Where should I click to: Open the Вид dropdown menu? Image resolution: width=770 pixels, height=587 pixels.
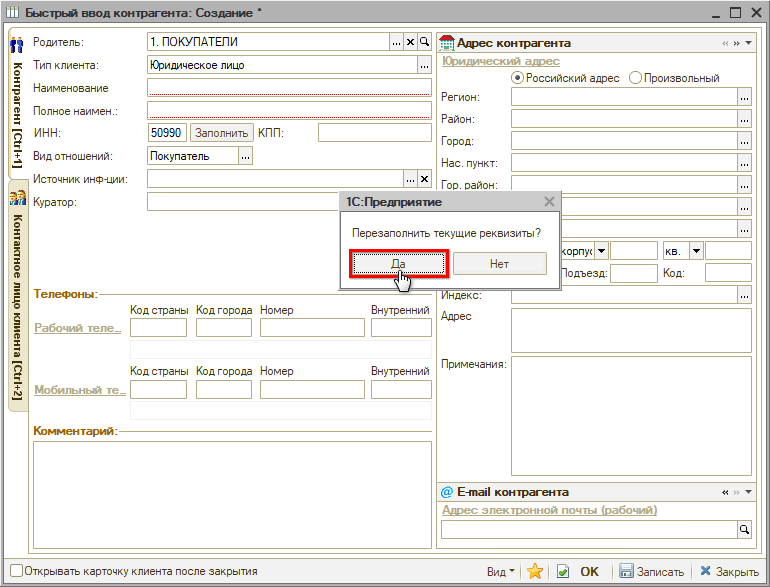(501, 572)
